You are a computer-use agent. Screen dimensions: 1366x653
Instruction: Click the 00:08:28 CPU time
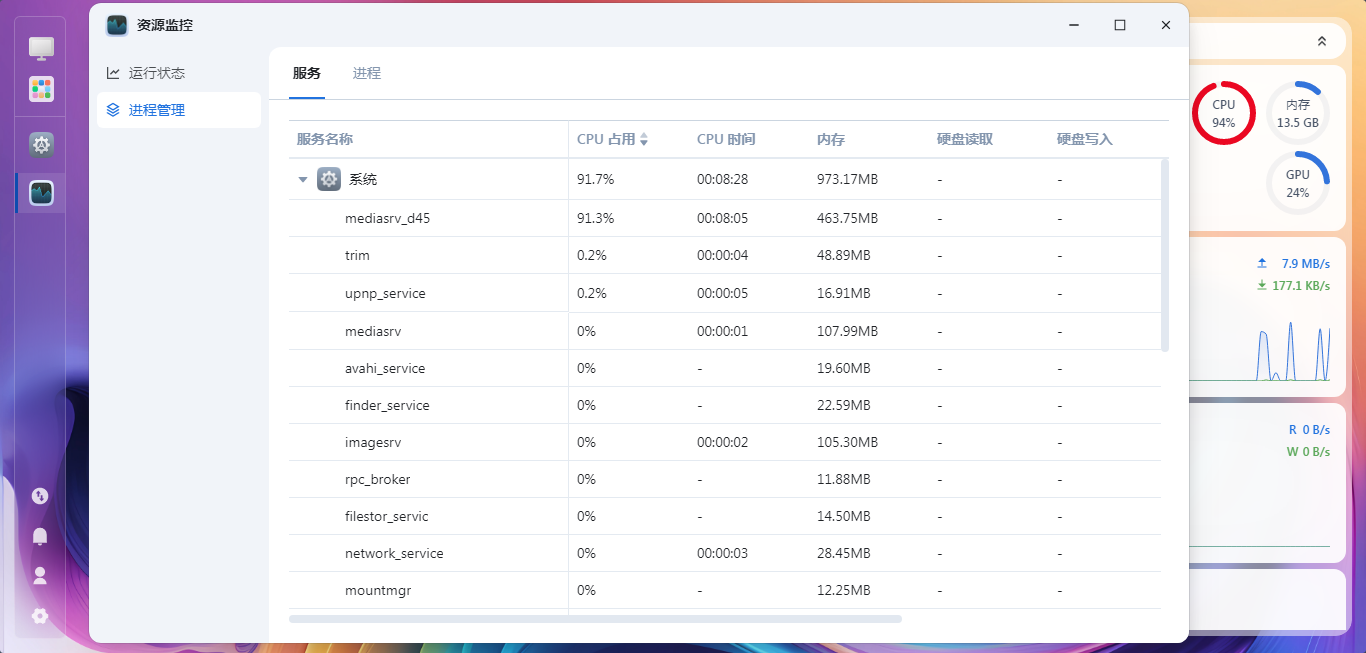coord(722,179)
